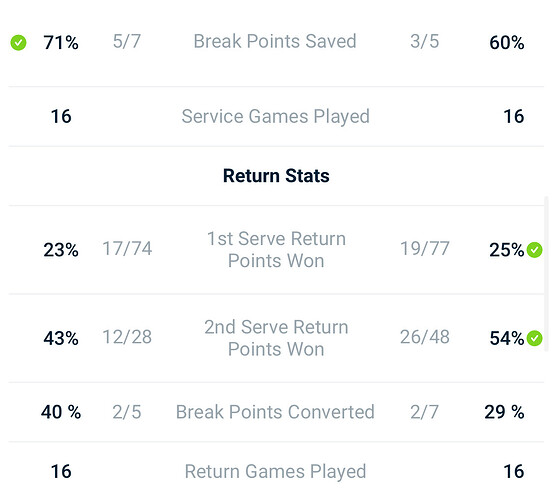Click the Break Points Converted label
The width and height of the screenshot is (552, 500).
coord(275,412)
